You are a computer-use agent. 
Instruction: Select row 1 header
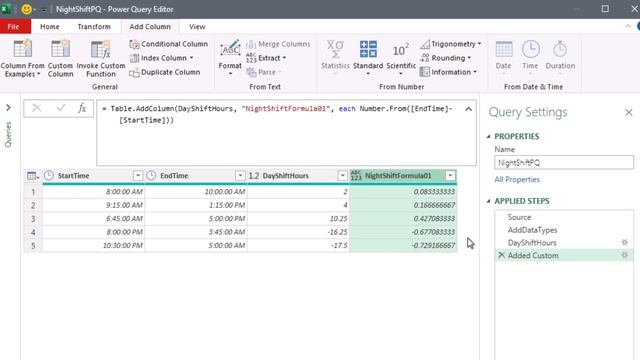33,192
